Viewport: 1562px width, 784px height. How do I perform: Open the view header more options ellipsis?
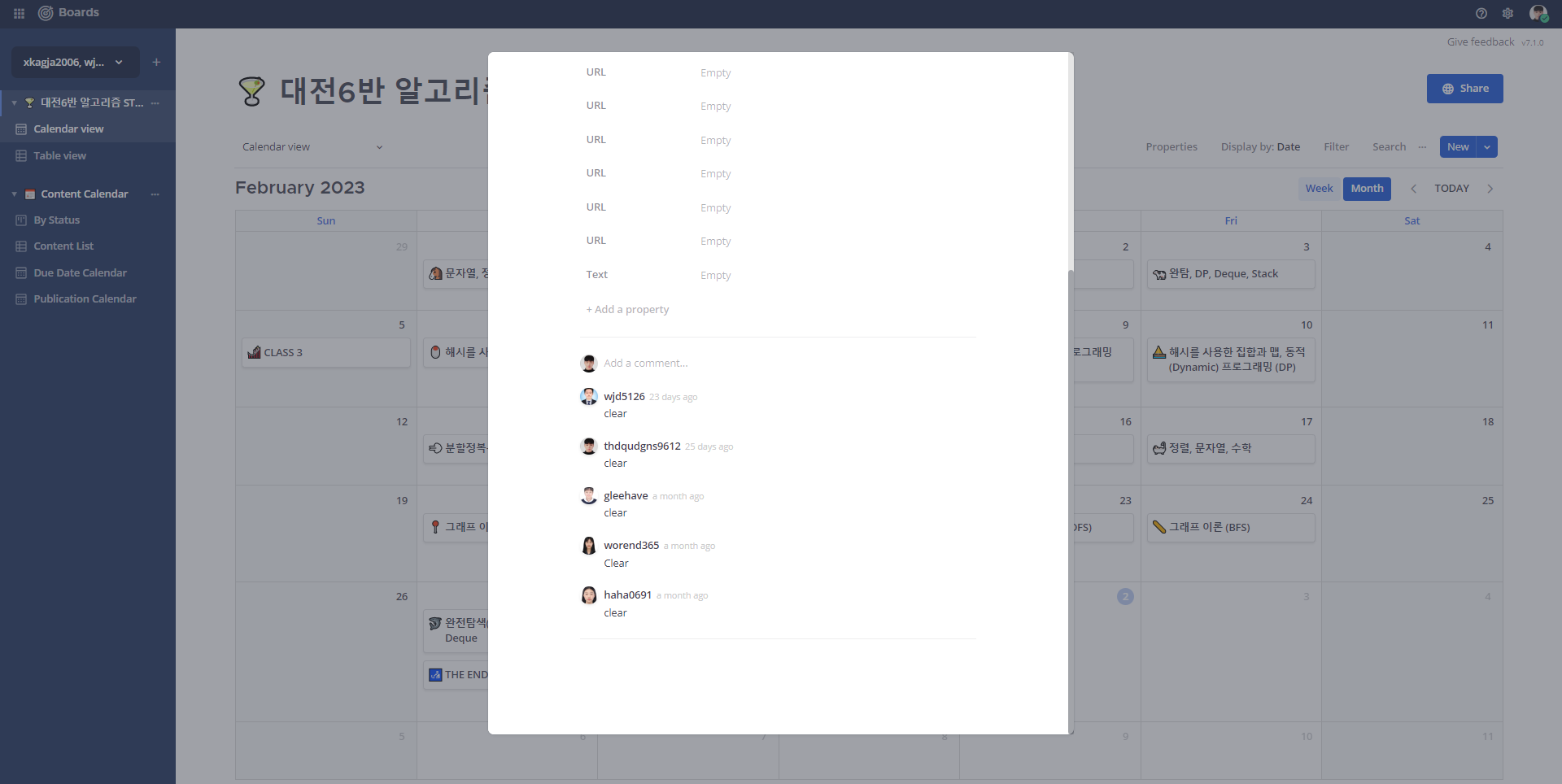tap(1422, 147)
